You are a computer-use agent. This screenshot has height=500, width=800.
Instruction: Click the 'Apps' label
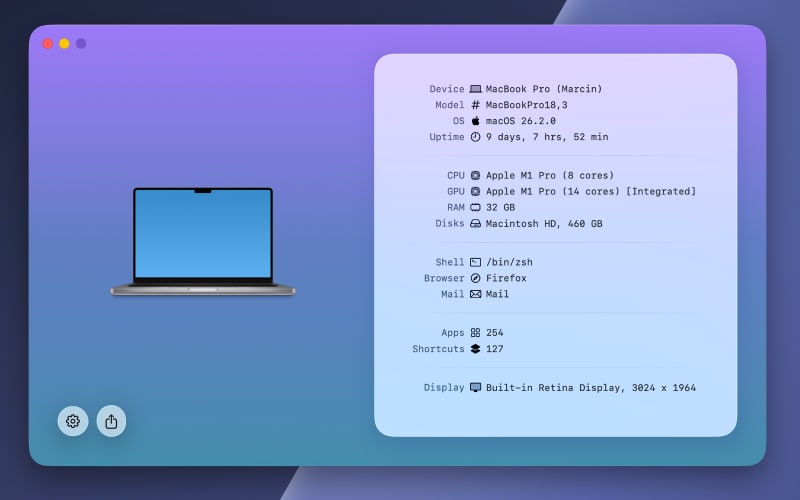[453, 333]
